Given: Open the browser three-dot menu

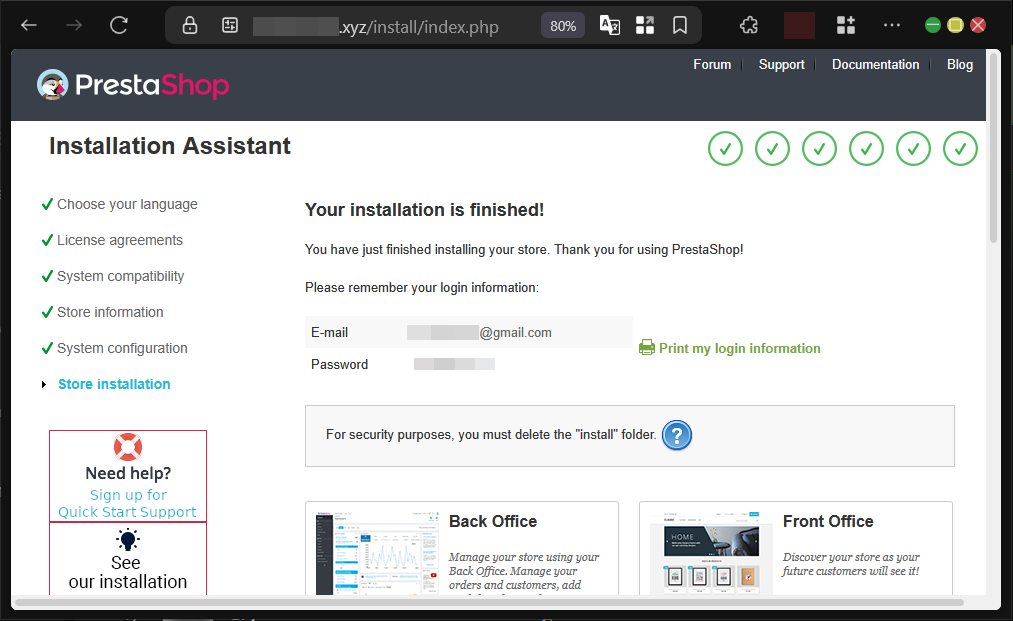Looking at the screenshot, I should [891, 24].
